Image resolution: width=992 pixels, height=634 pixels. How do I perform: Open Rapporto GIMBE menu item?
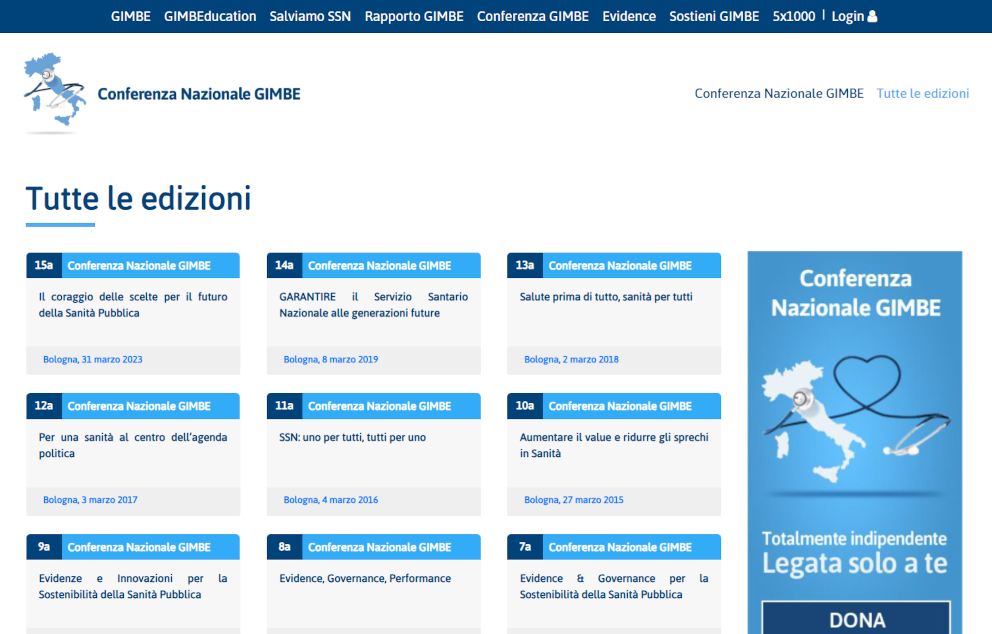(414, 16)
